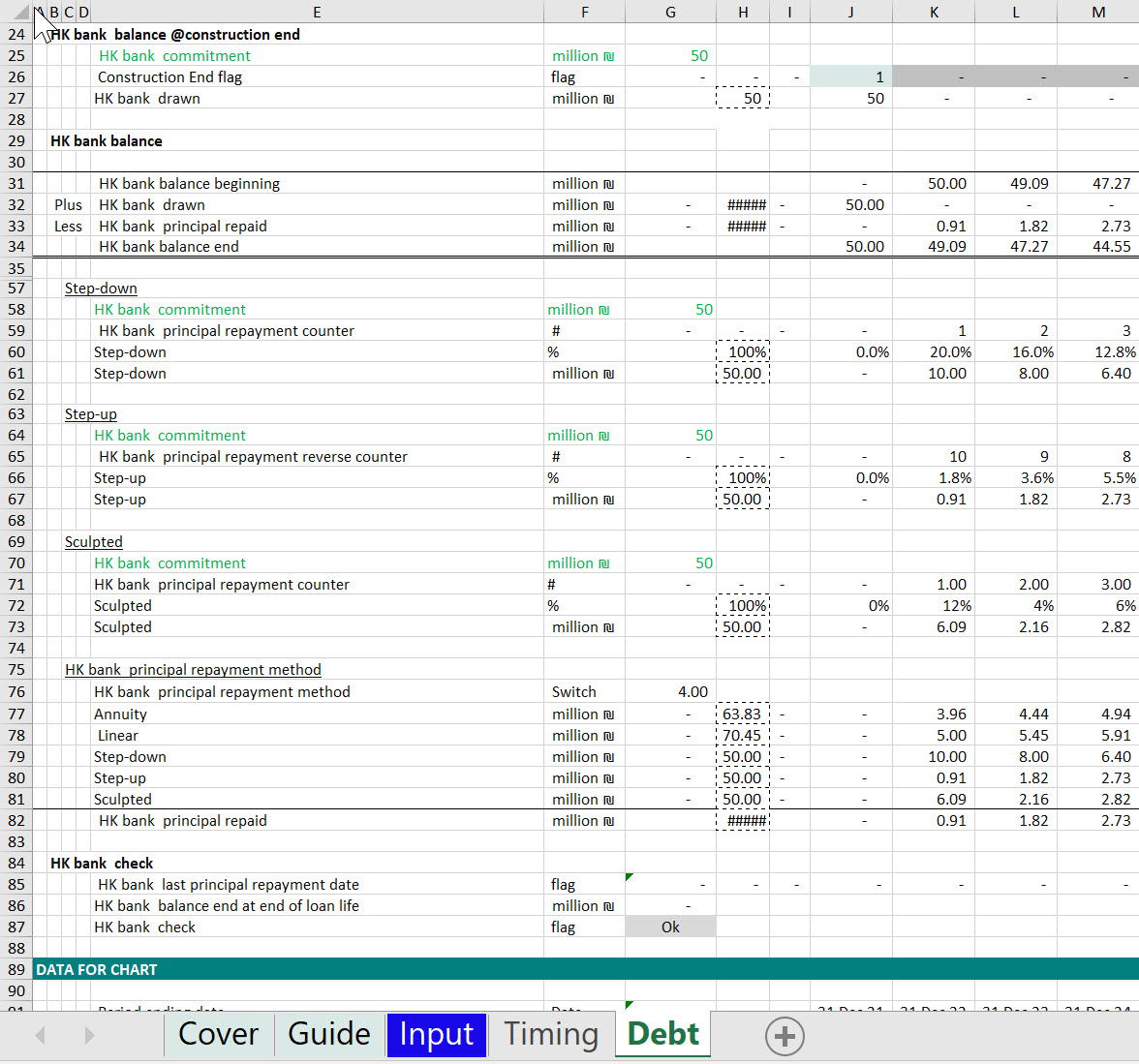The width and height of the screenshot is (1139, 1064).
Task: Click 'HK bank check' bold heading
Action: tap(102, 864)
